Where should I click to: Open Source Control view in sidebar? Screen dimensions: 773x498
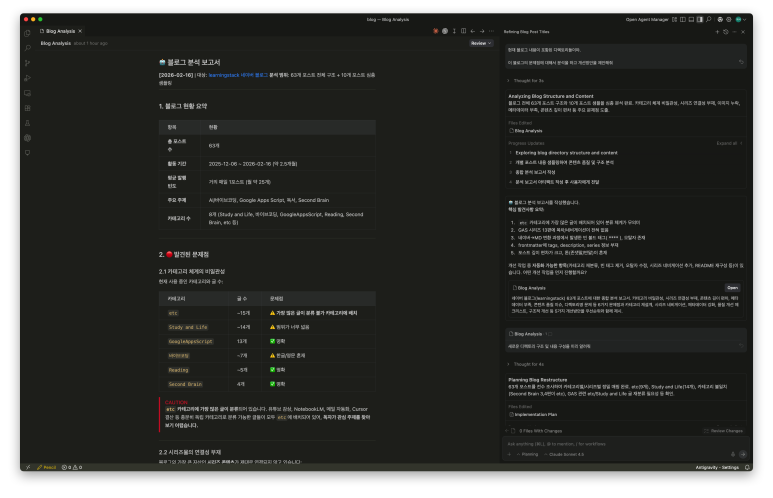coord(28,62)
